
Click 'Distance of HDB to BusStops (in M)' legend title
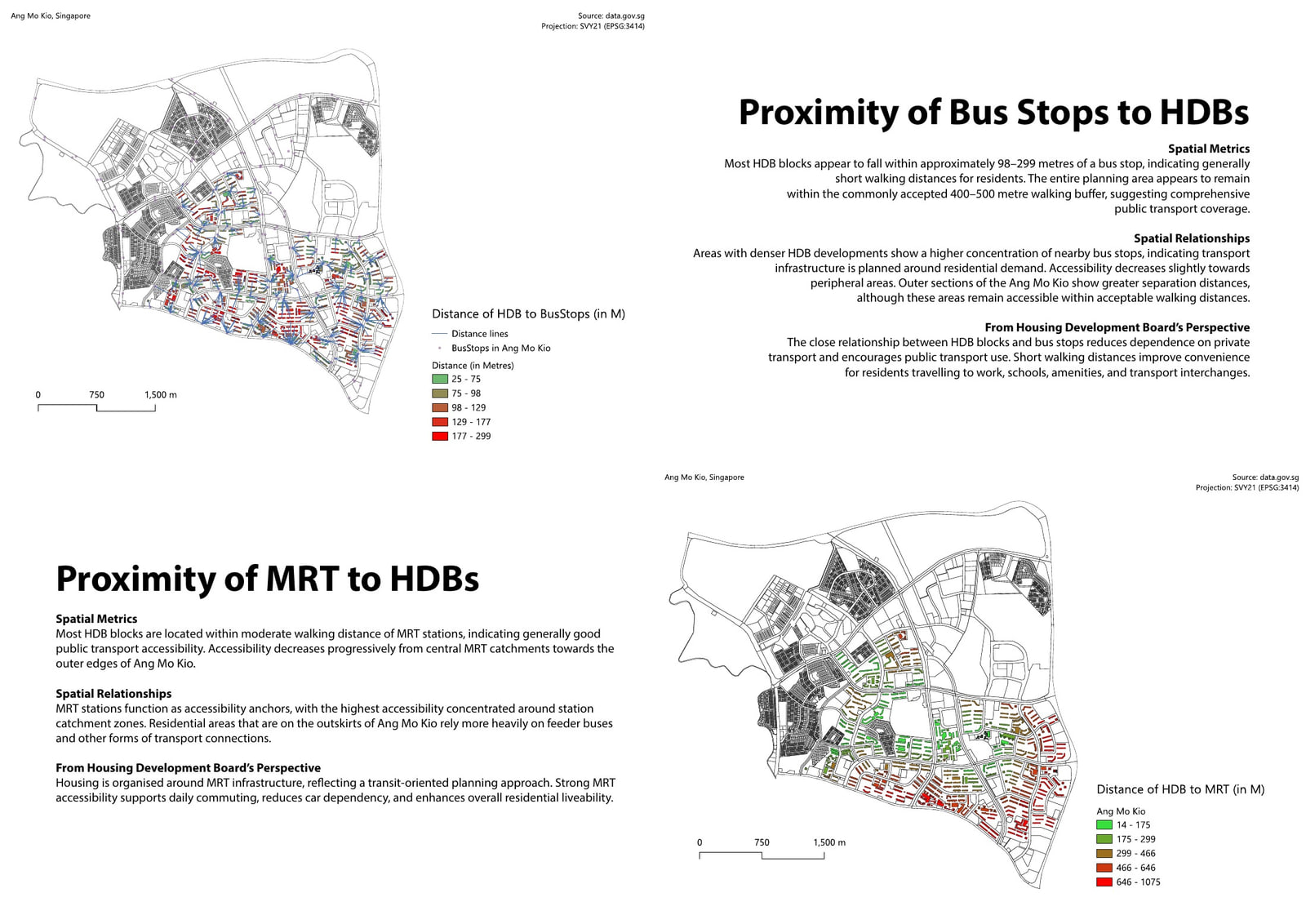click(528, 313)
